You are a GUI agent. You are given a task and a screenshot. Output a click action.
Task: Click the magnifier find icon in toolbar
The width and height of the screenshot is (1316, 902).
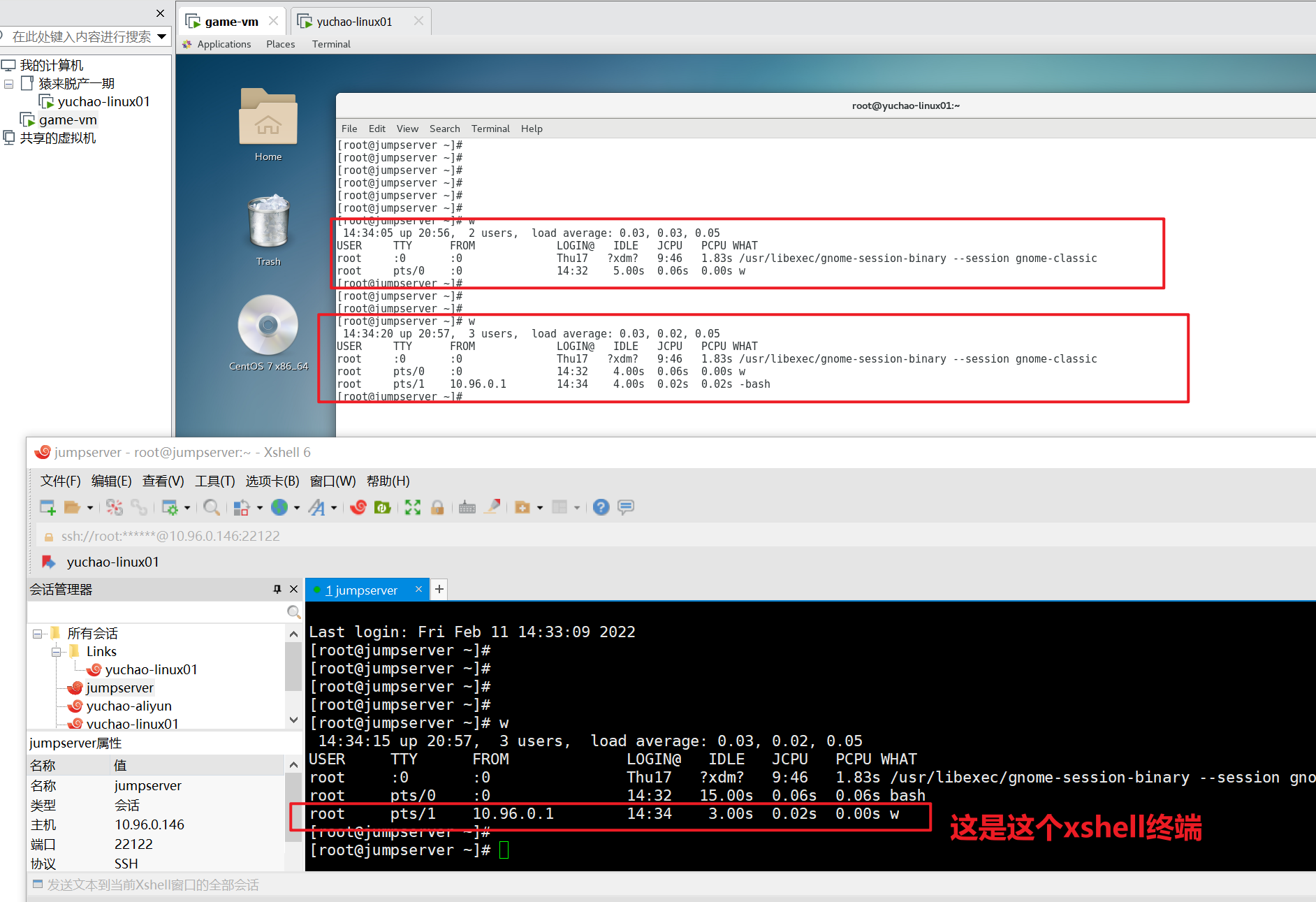211,507
